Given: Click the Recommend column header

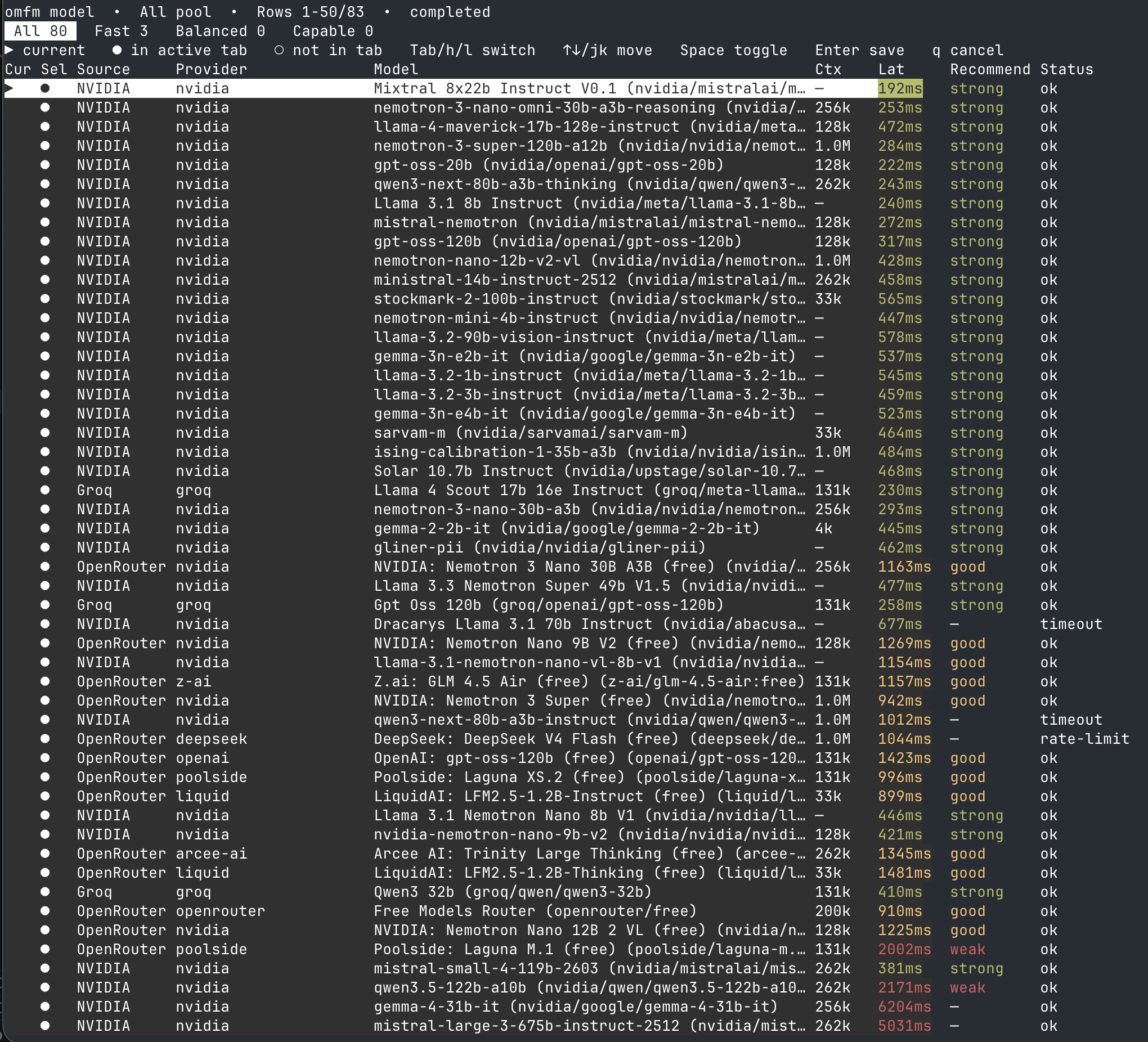Looking at the screenshot, I should (x=990, y=69).
